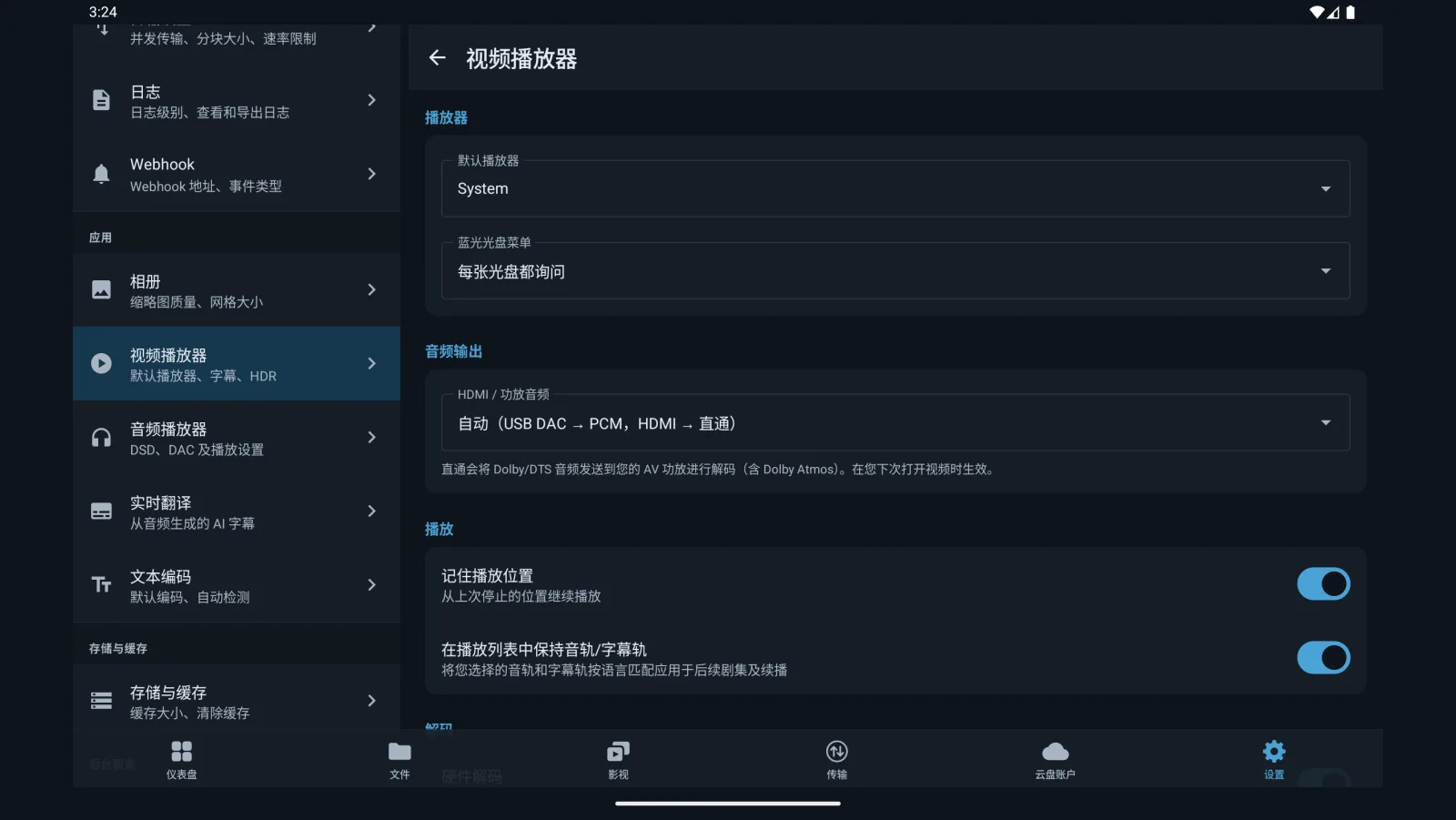The width and height of the screenshot is (1456, 820).
Task: Click the 在播放列表中保持音轨/字幕轨 label
Action: tap(544, 650)
